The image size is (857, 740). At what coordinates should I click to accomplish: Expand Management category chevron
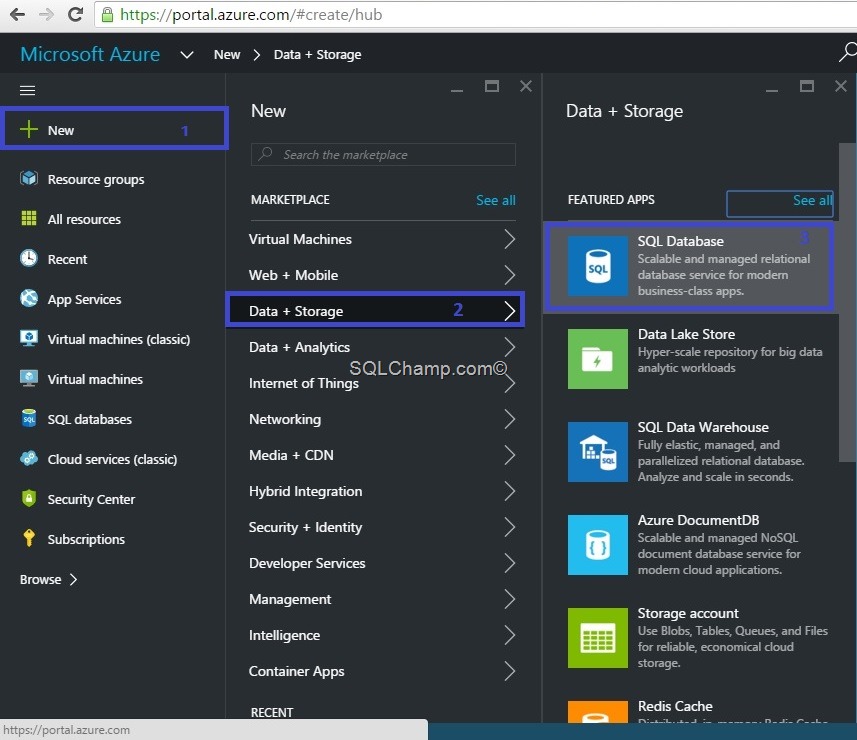point(509,600)
